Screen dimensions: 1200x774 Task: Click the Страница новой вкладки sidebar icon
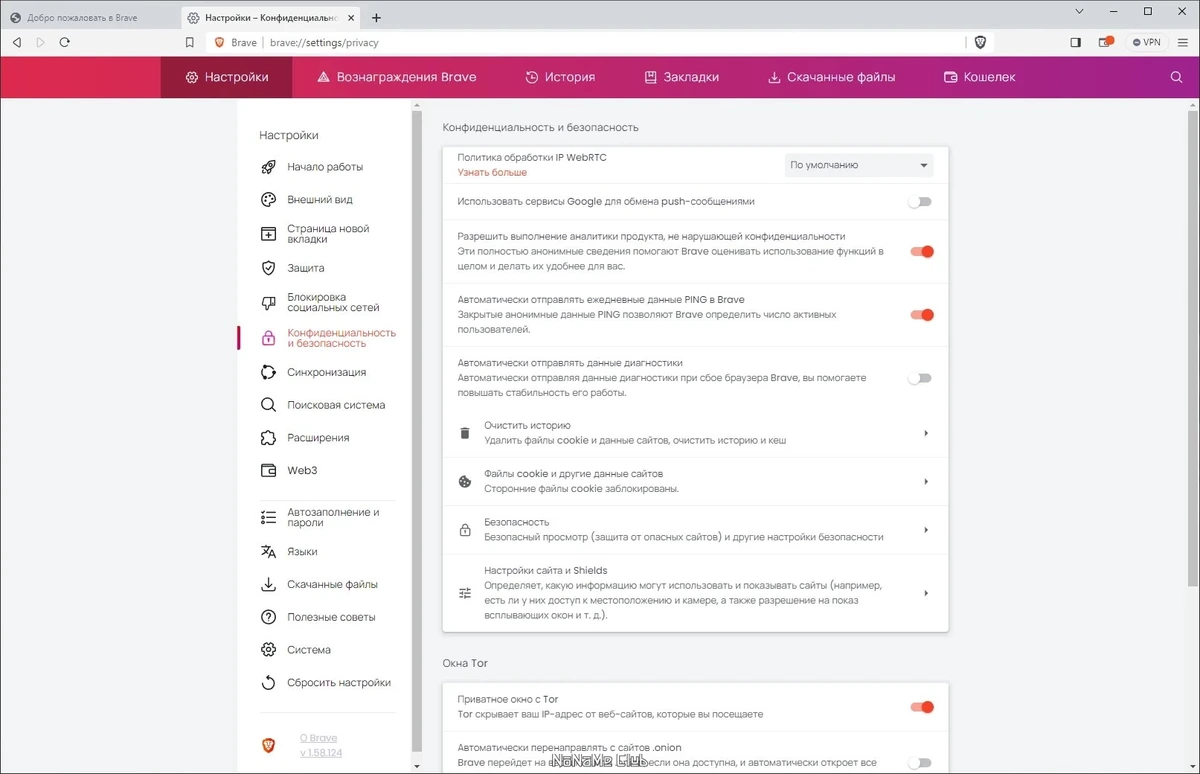[x=268, y=234]
